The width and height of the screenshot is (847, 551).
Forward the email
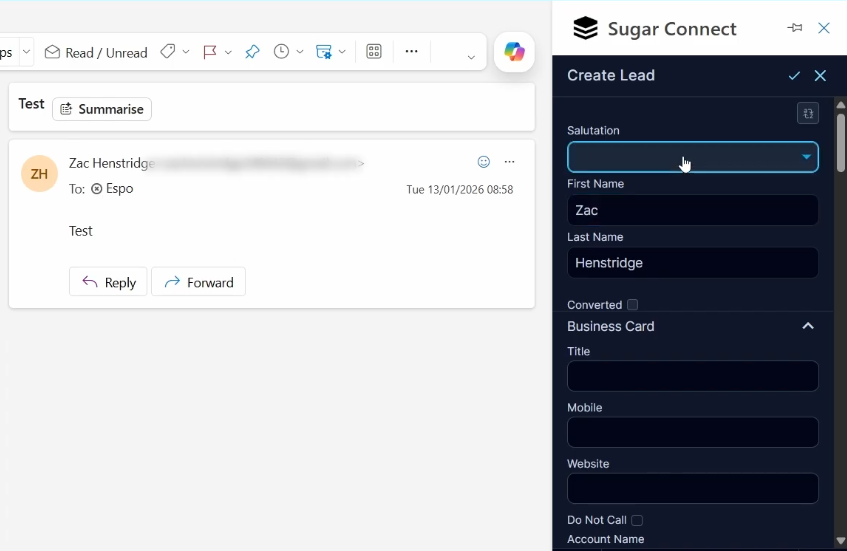pyautogui.click(x=199, y=282)
